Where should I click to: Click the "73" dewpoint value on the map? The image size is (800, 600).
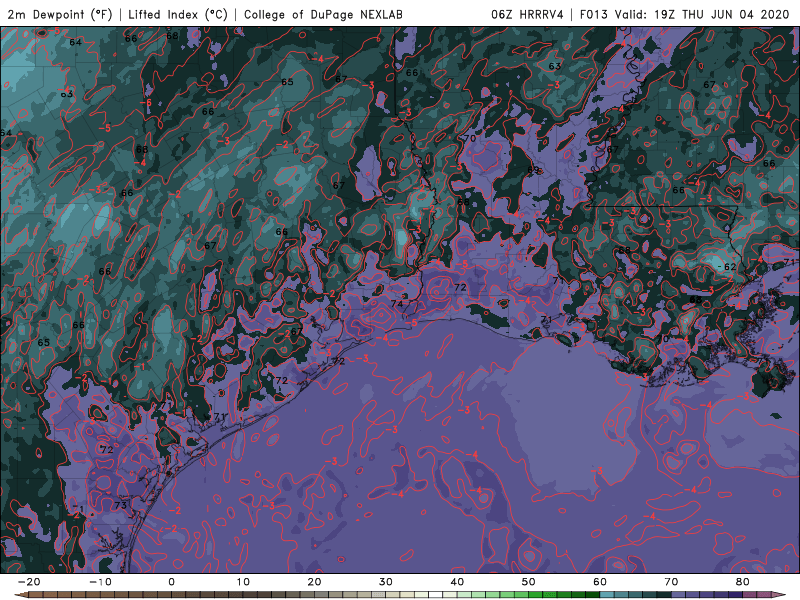tap(120, 505)
